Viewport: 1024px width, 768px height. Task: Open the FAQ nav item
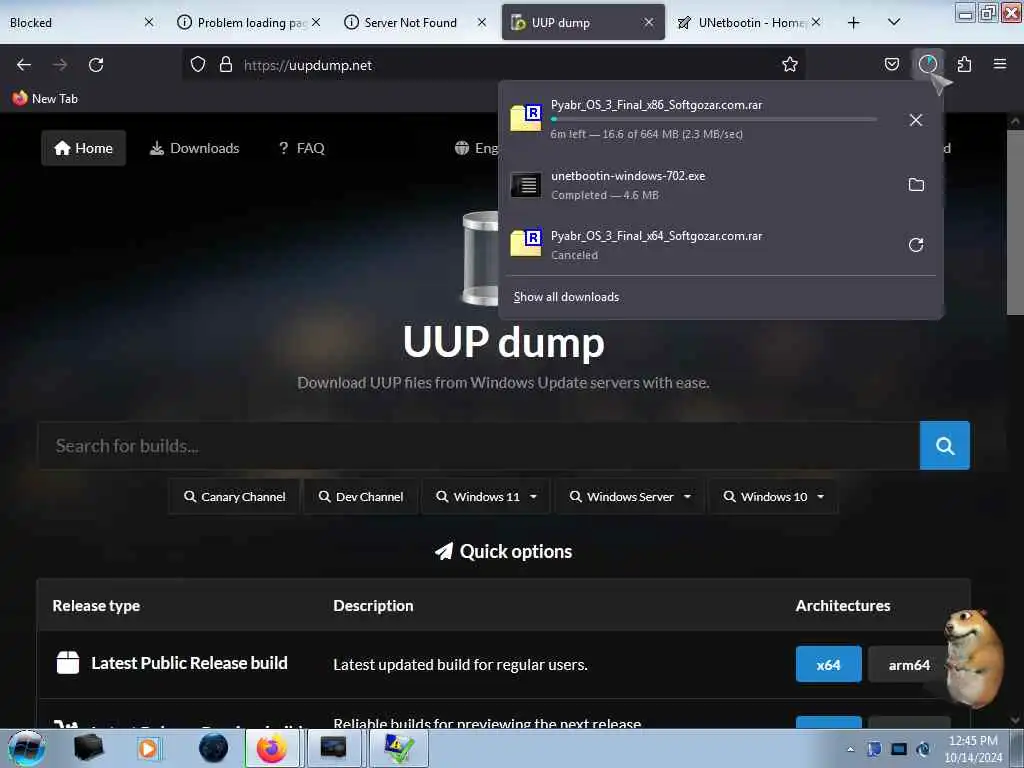pyautogui.click(x=301, y=148)
